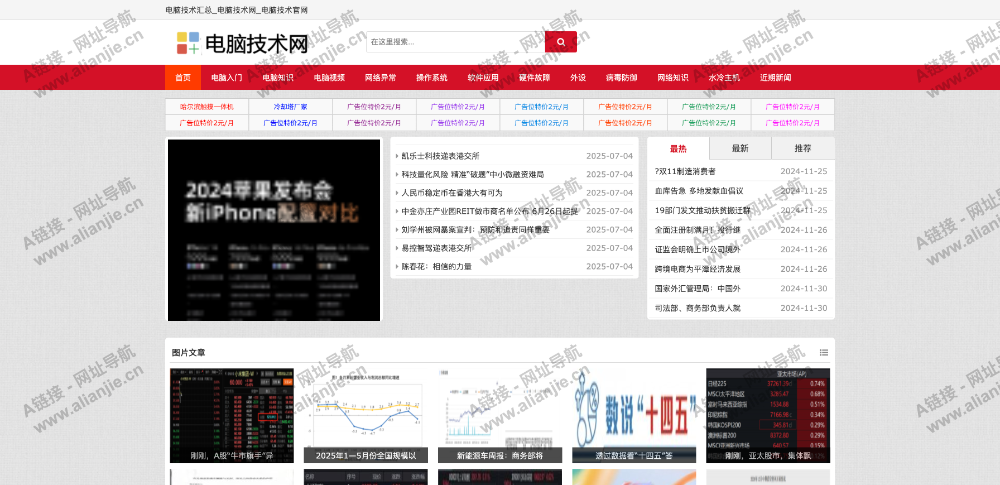Open article 易控智驾递表港交所
1000x485 pixels.
436,248
